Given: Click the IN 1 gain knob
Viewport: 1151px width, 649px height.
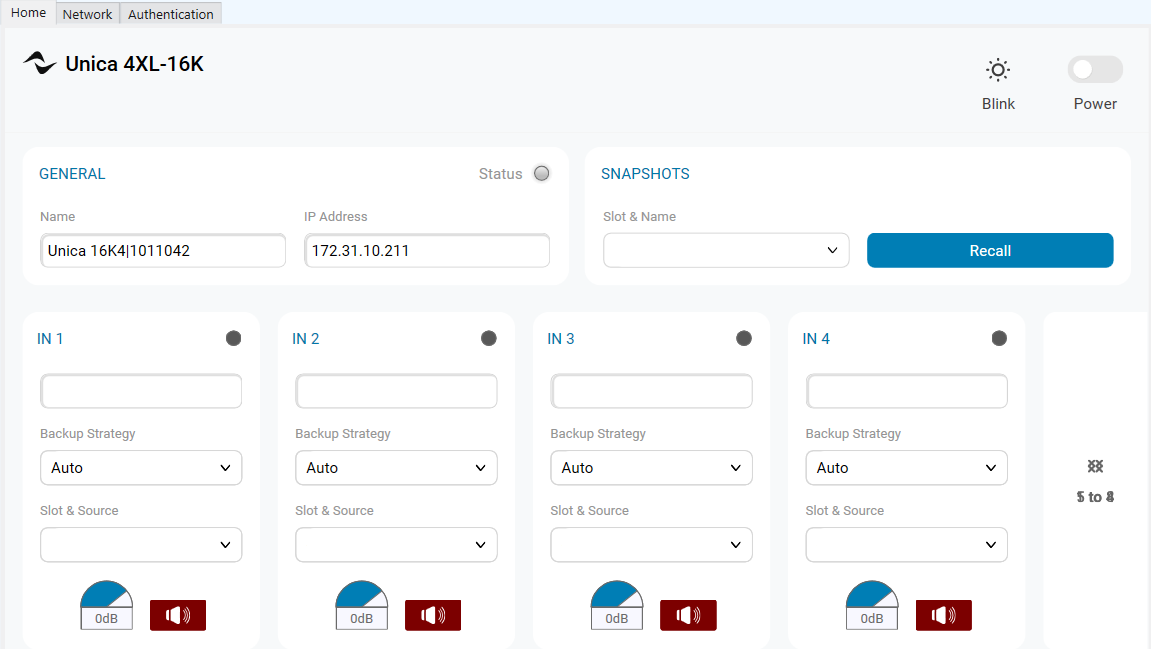Looking at the screenshot, I should (106, 594).
